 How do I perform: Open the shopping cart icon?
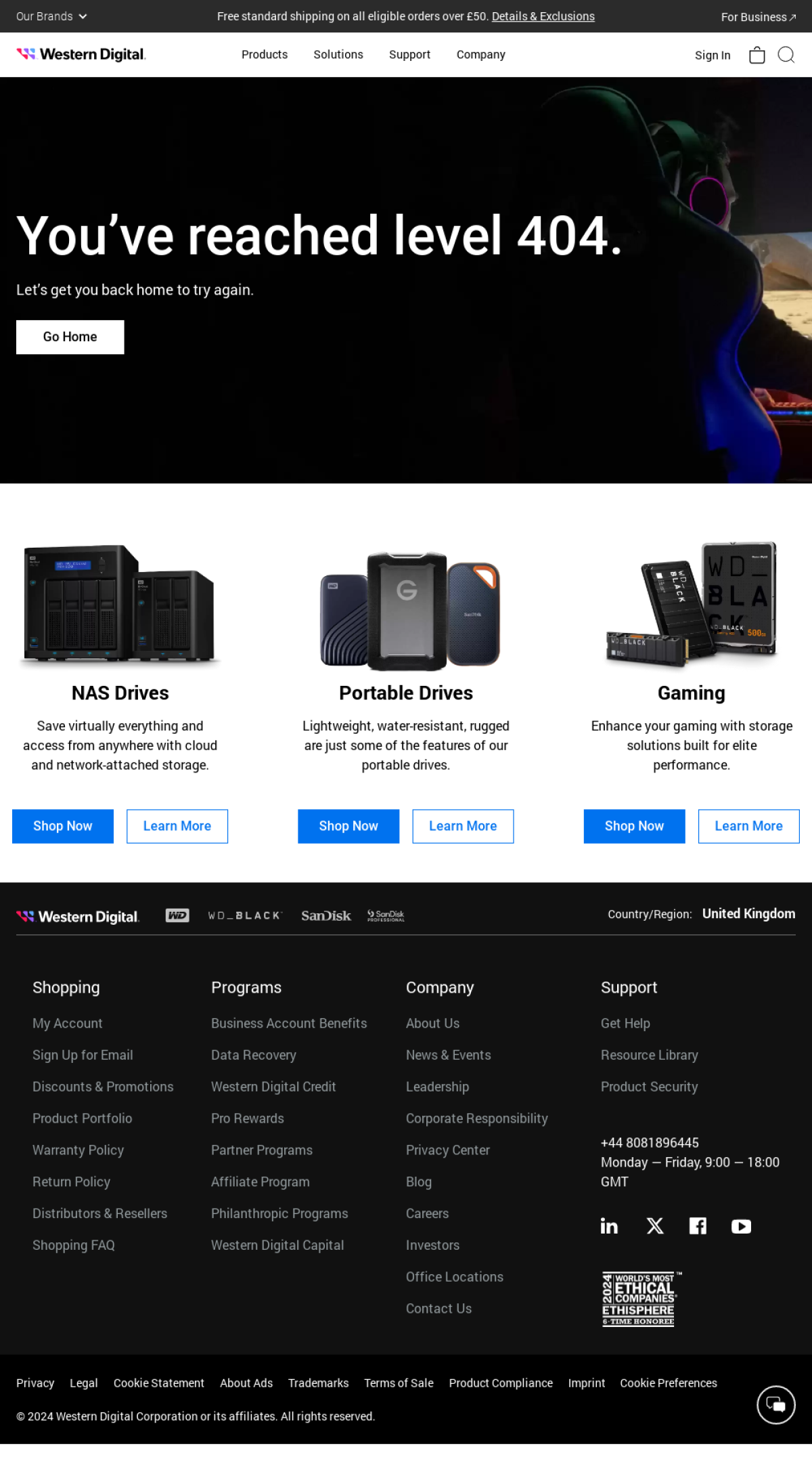pos(757,55)
